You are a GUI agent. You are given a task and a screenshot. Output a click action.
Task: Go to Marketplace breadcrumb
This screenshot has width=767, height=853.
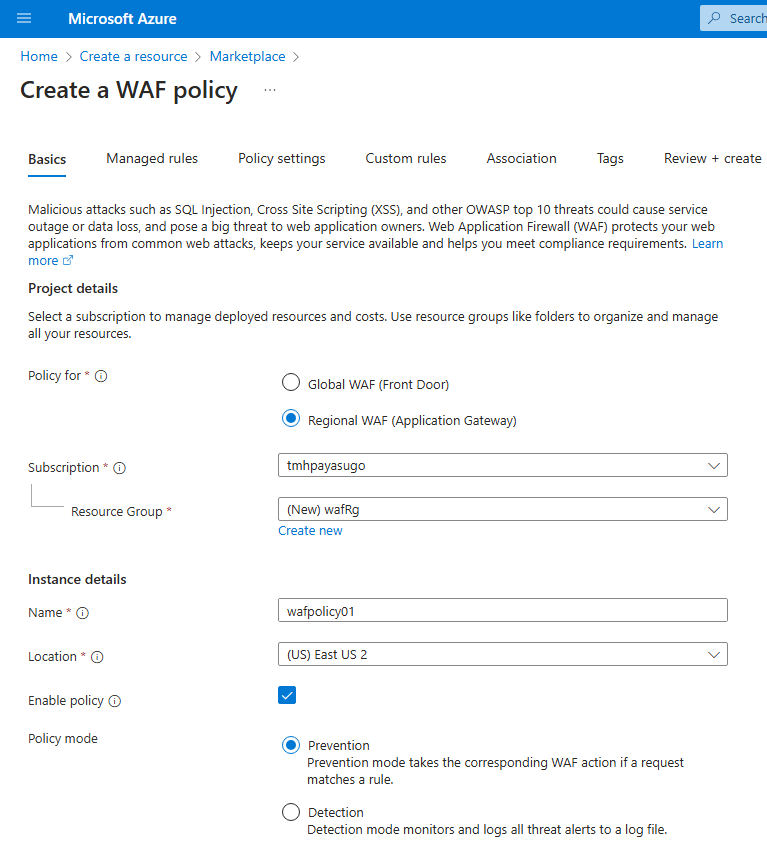[247, 56]
